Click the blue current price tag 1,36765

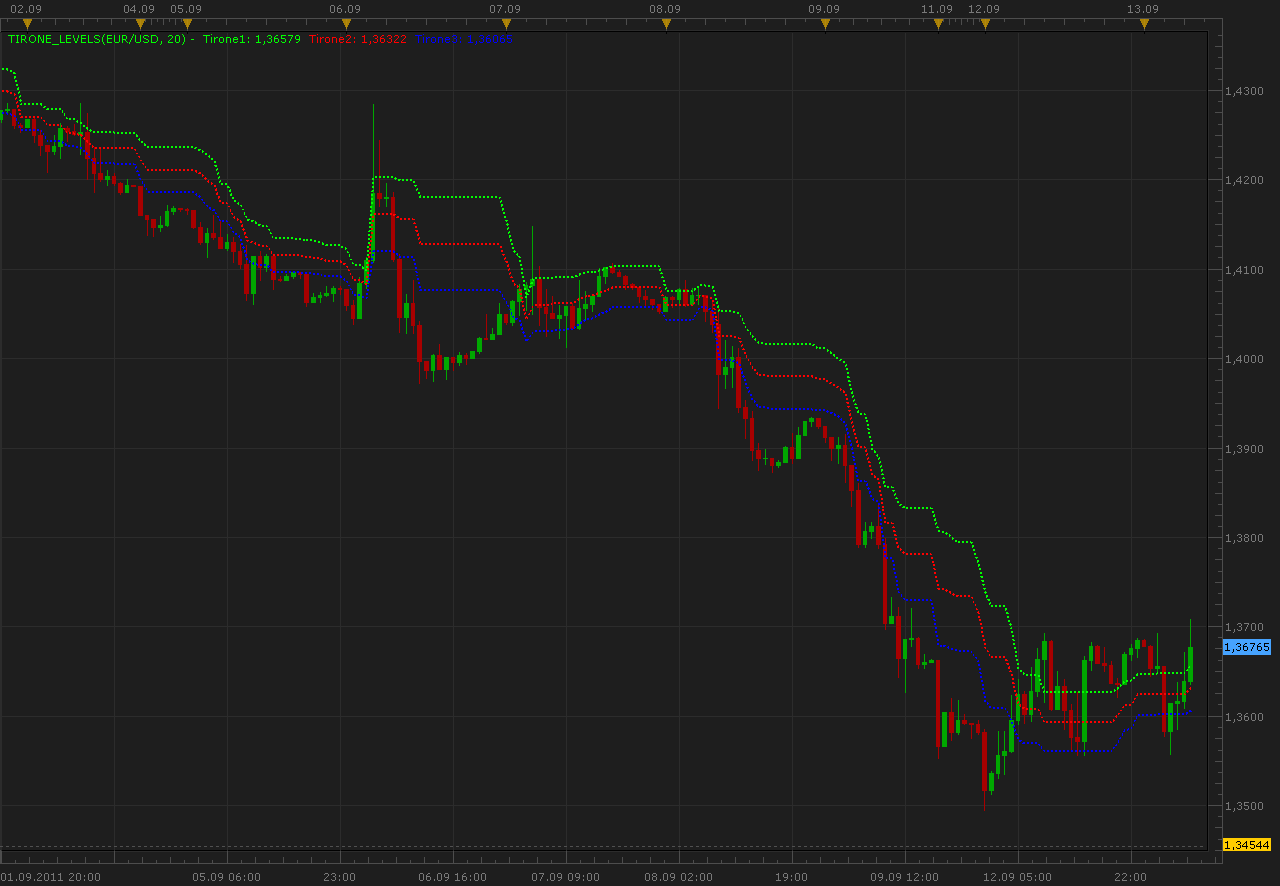[x=1247, y=647]
